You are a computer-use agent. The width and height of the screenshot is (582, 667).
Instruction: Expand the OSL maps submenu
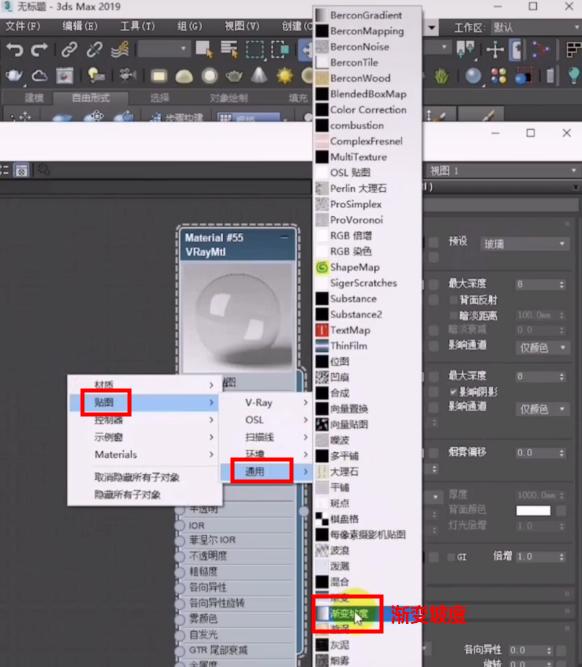pos(267,420)
